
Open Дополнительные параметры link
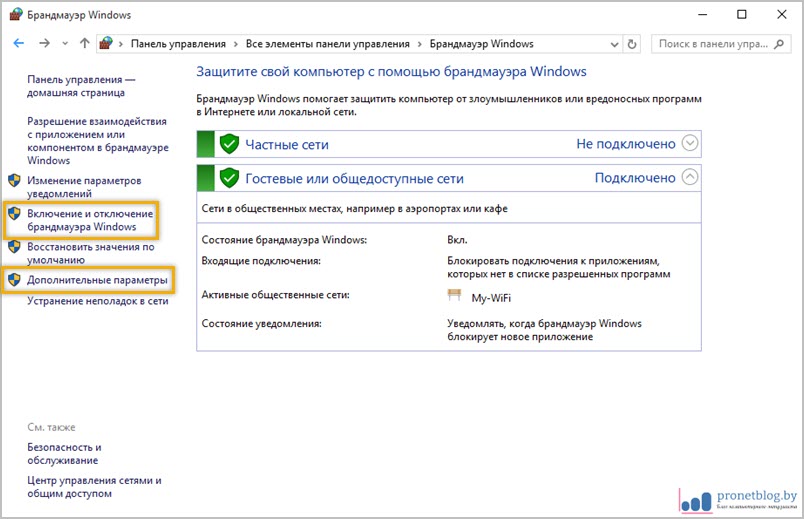(x=97, y=280)
